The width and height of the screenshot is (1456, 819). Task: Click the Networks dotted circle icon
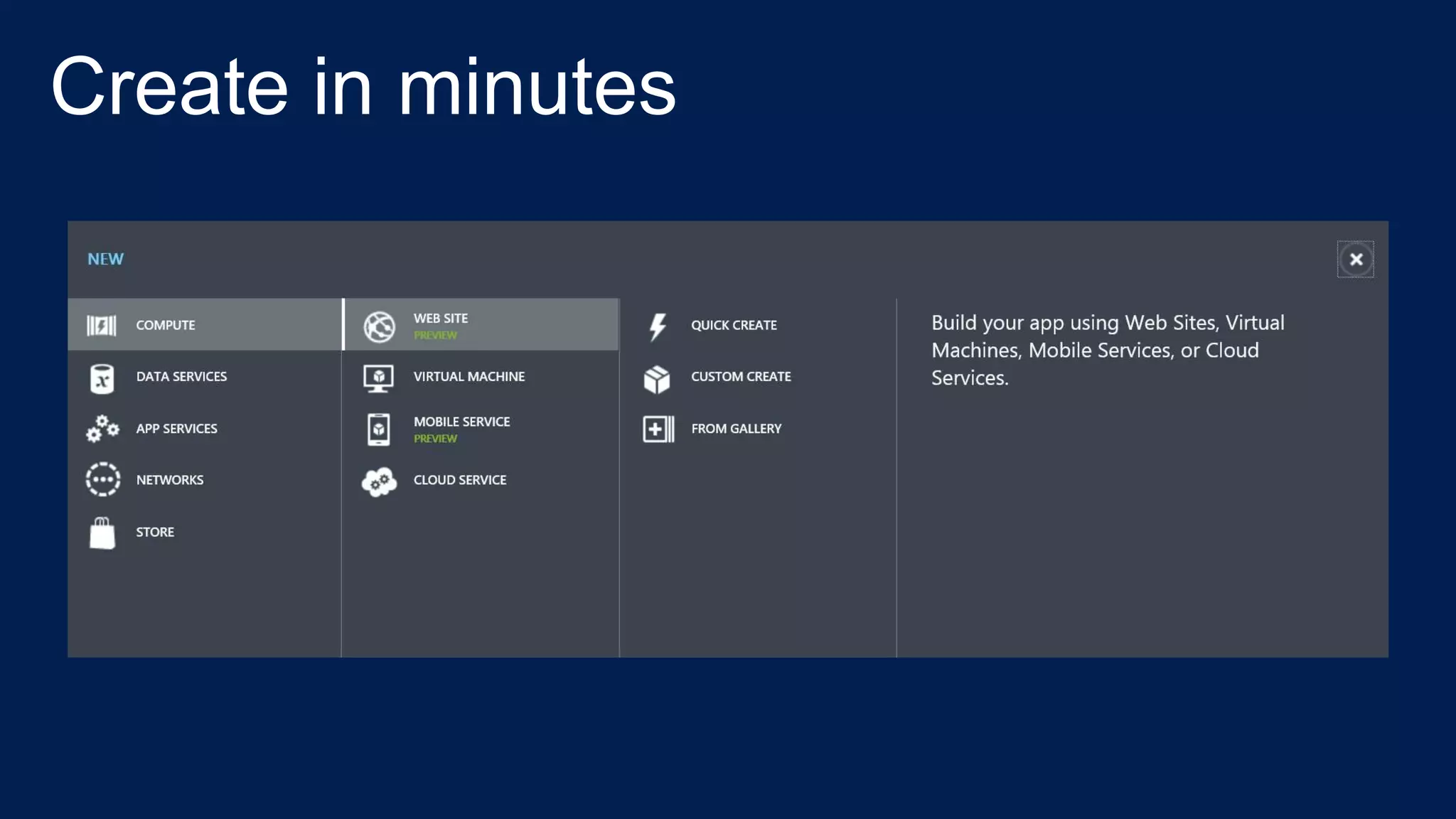(x=102, y=480)
